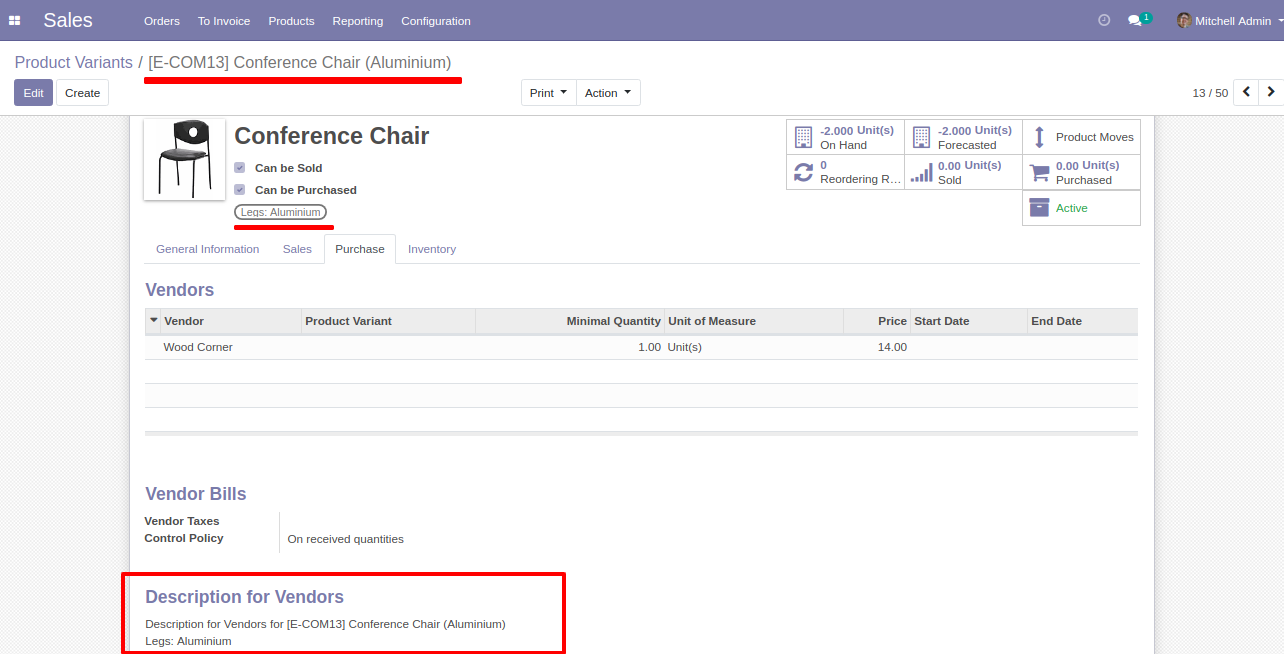This screenshot has height=654, width=1284.
Task: Click the 14.00 price cell
Action: (877, 347)
